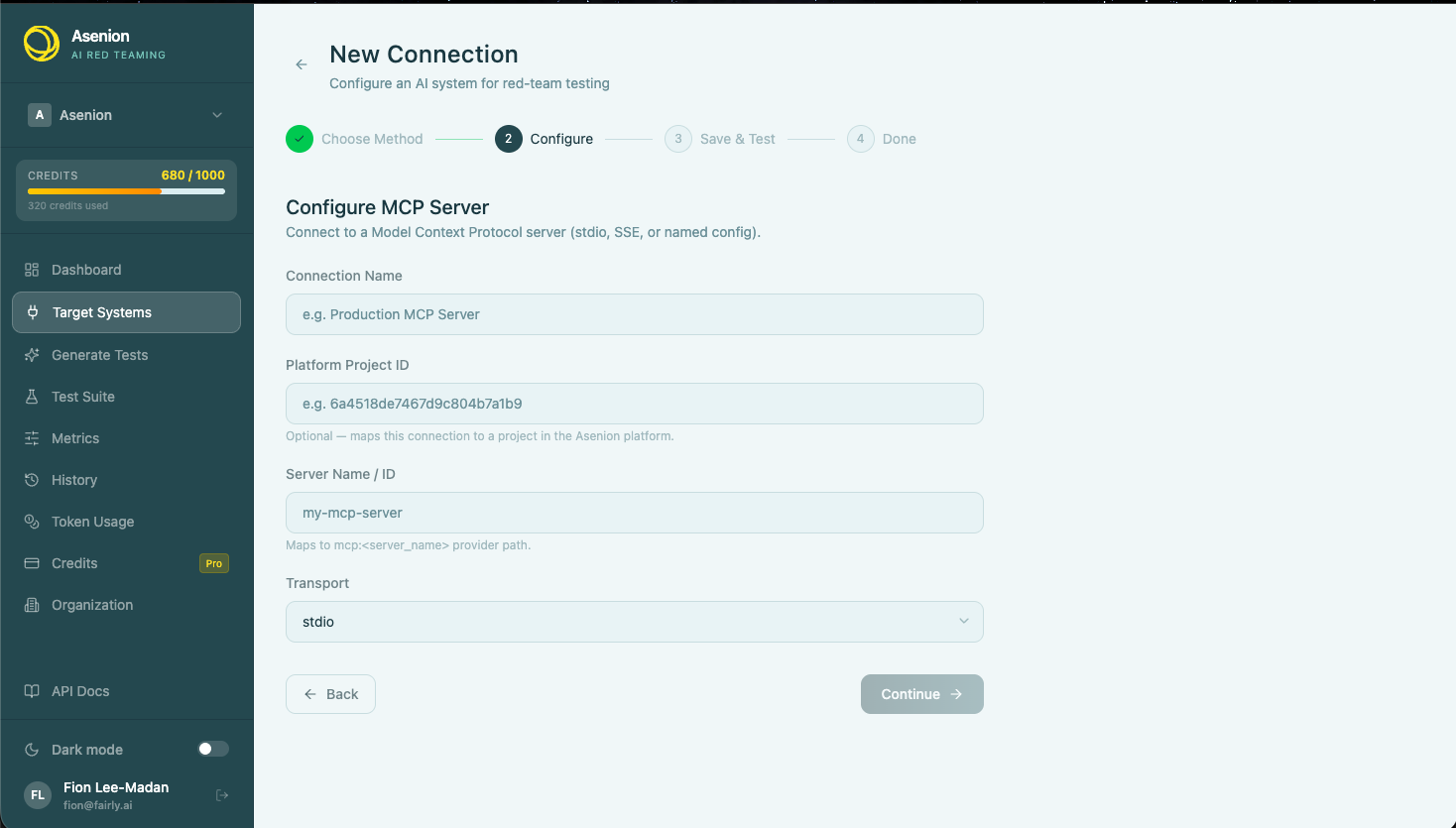Click the Test Suite flask icon

tap(32, 397)
